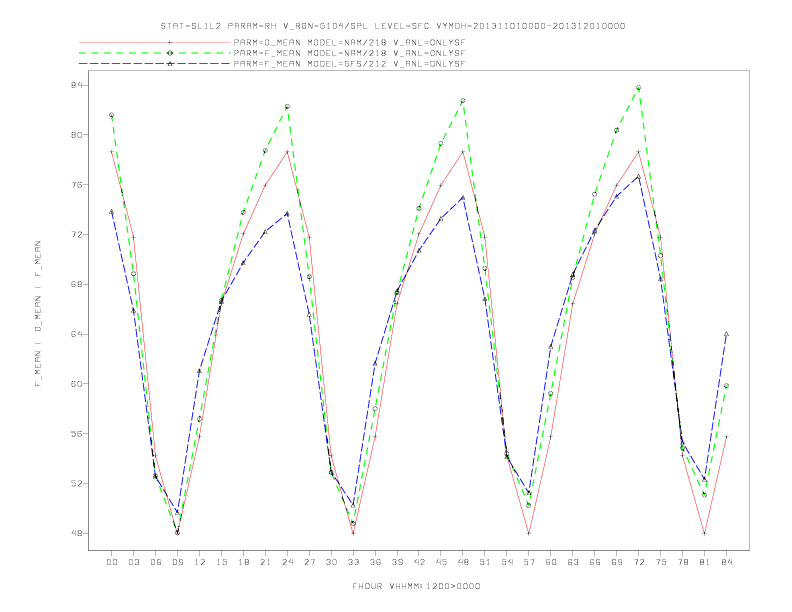Click the vertical axis label F_MEAN | O_MEAN | F_MEAN
This screenshot has height=612, width=792.
click(x=38, y=314)
